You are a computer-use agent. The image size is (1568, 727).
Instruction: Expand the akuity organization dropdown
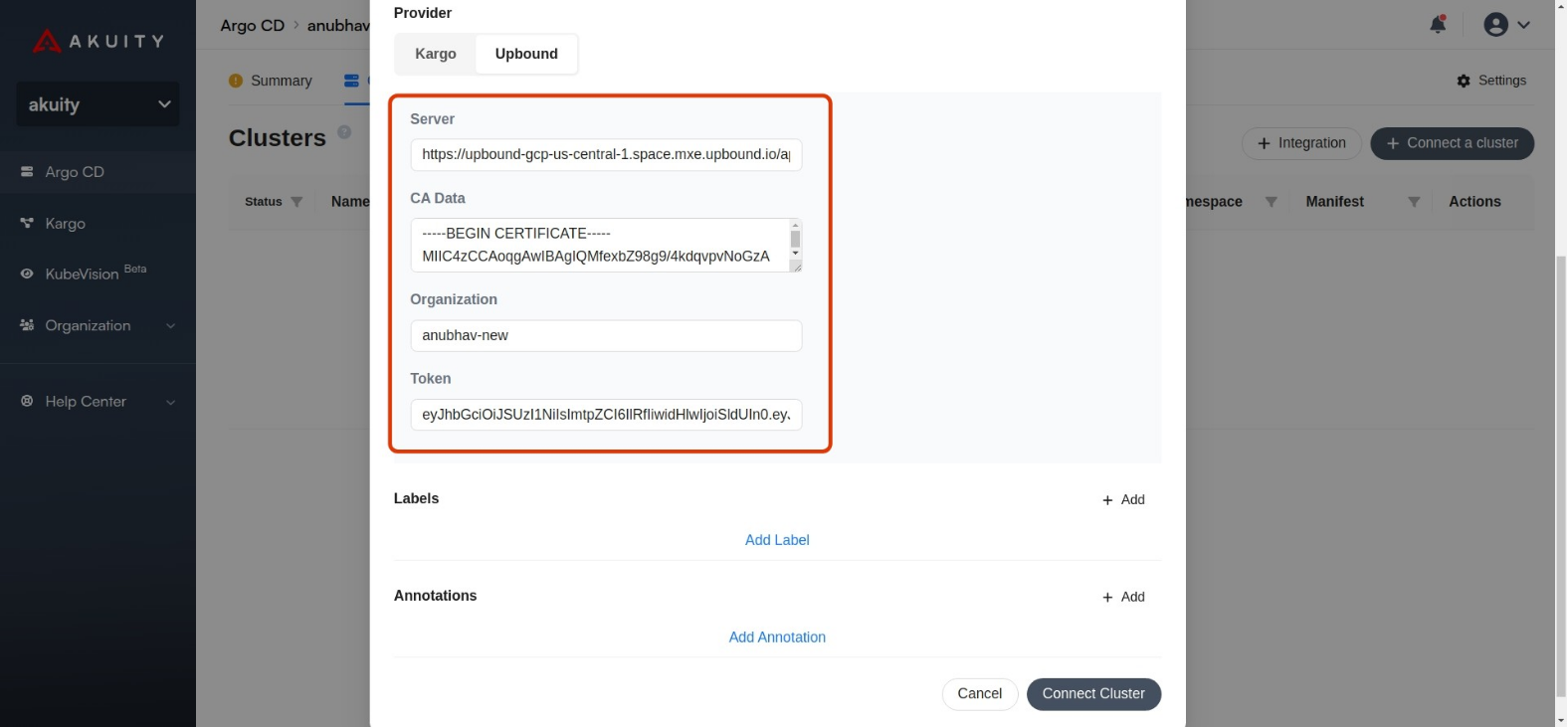(98, 104)
